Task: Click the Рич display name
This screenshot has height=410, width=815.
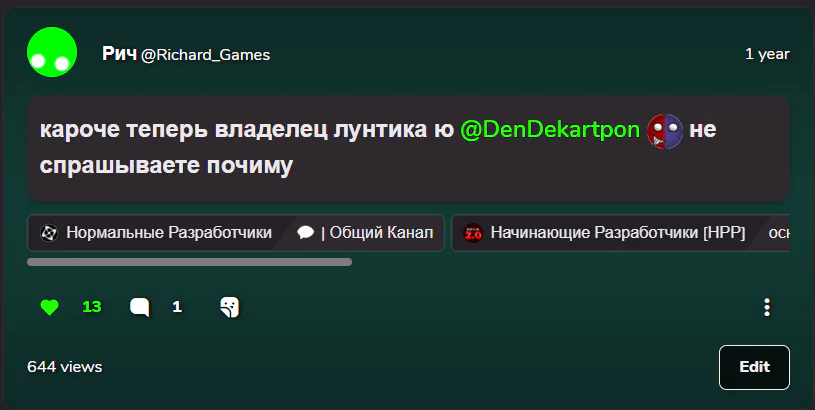Action: 120,54
